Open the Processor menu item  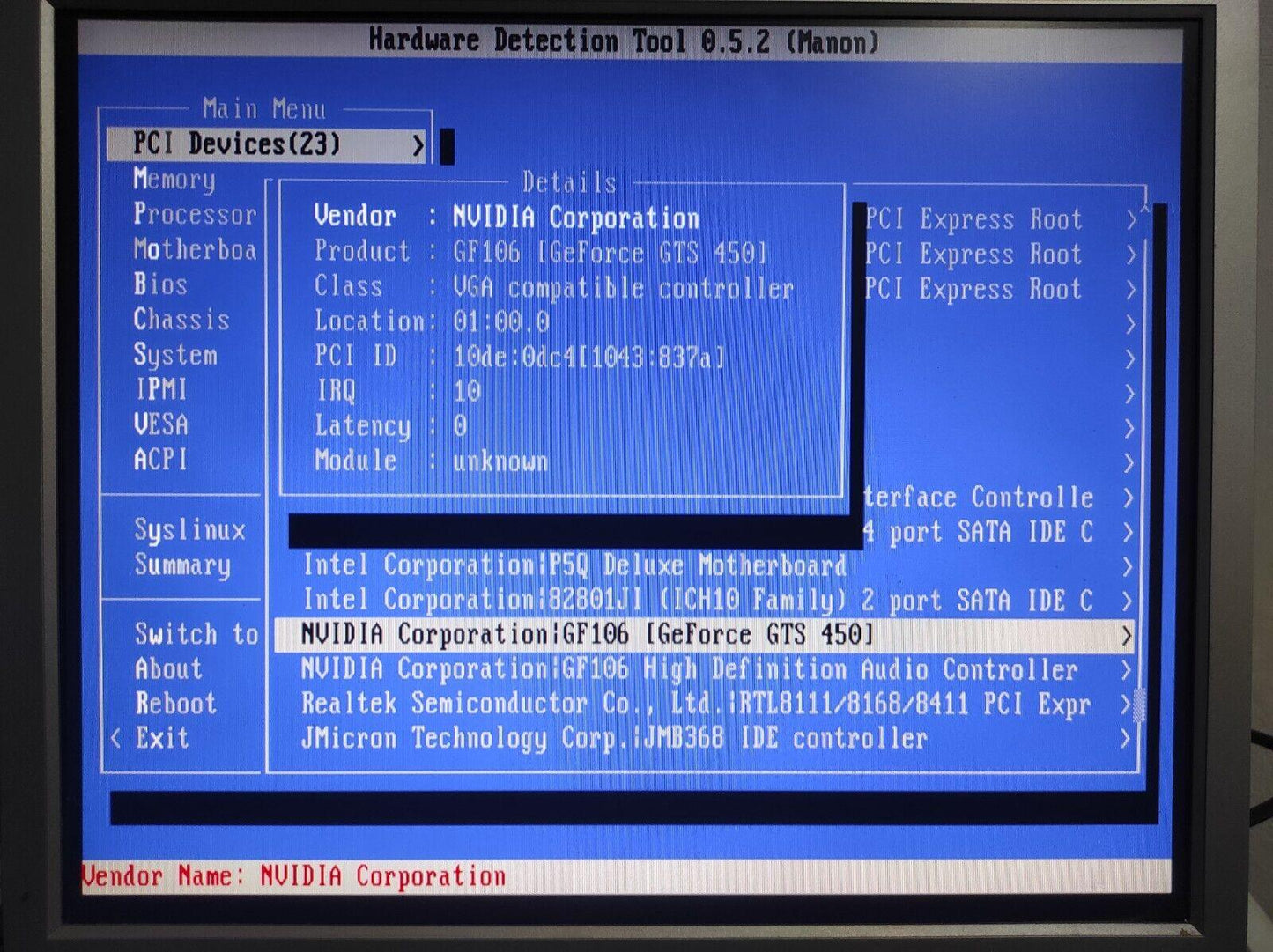point(195,215)
